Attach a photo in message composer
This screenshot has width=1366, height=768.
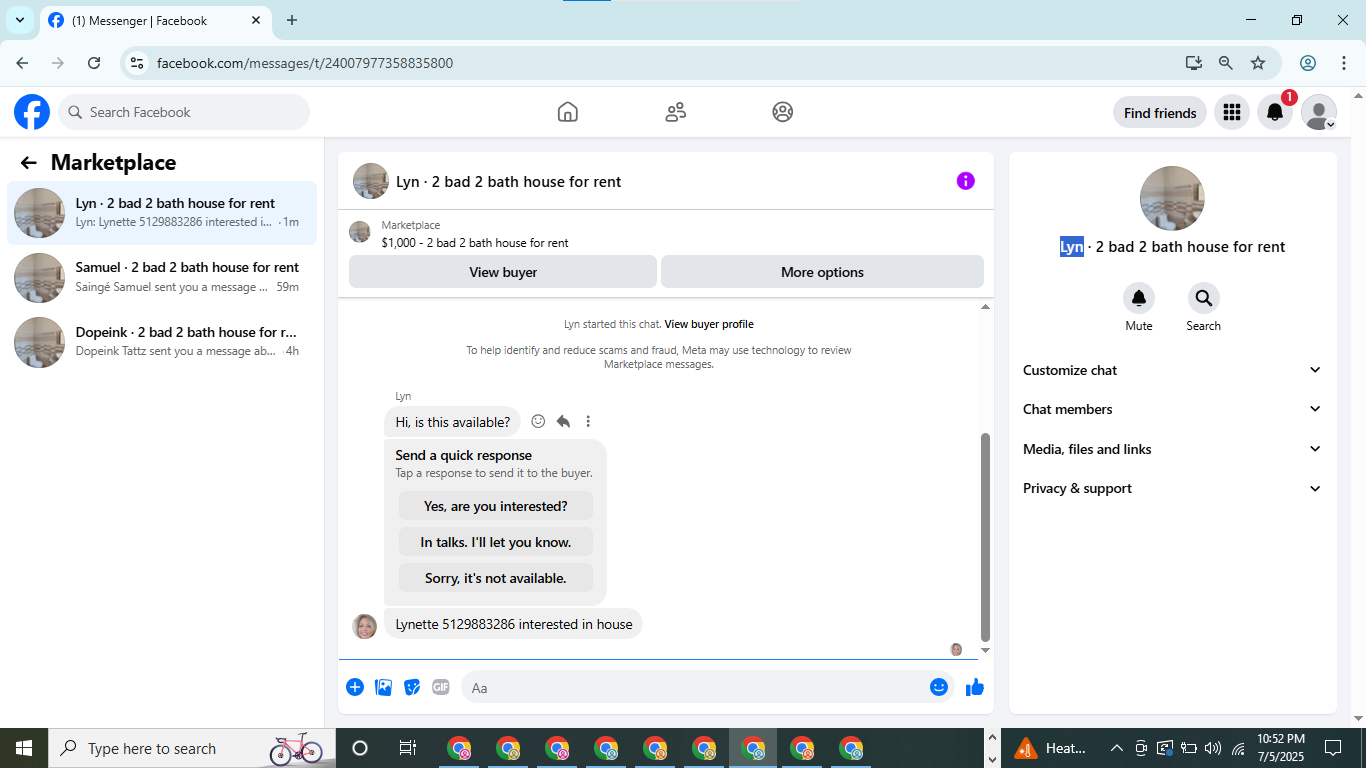[383, 687]
